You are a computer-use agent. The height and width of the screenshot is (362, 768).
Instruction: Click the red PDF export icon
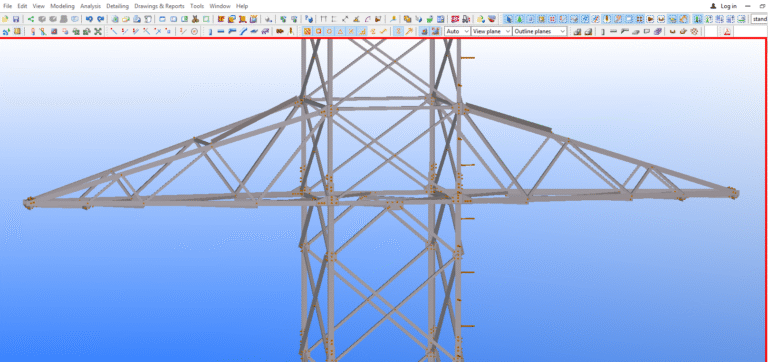tap(727, 31)
